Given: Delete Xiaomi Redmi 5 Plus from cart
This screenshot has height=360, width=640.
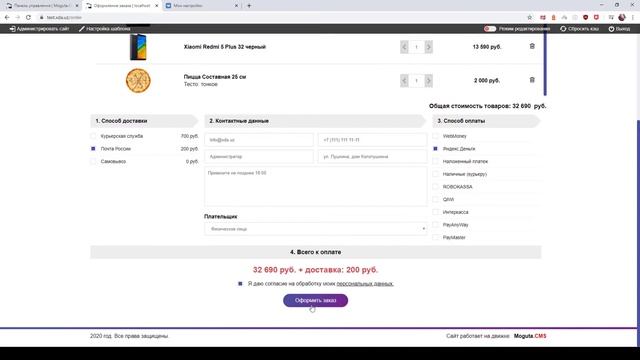Looking at the screenshot, I should pyautogui.click(x=532, y=46).
